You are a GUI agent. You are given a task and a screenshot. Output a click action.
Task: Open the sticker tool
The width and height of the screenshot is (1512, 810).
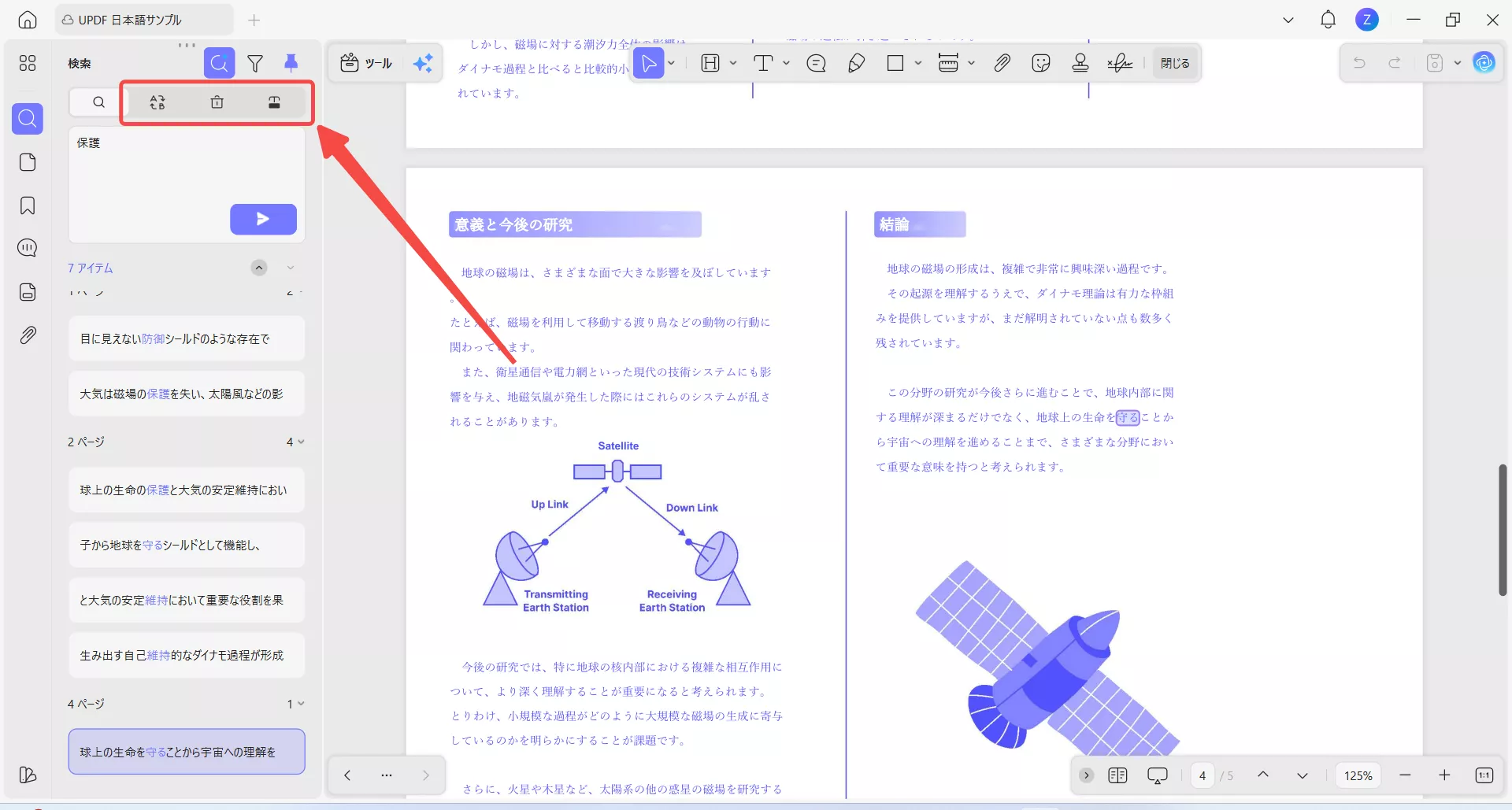tap(1040, 63)
